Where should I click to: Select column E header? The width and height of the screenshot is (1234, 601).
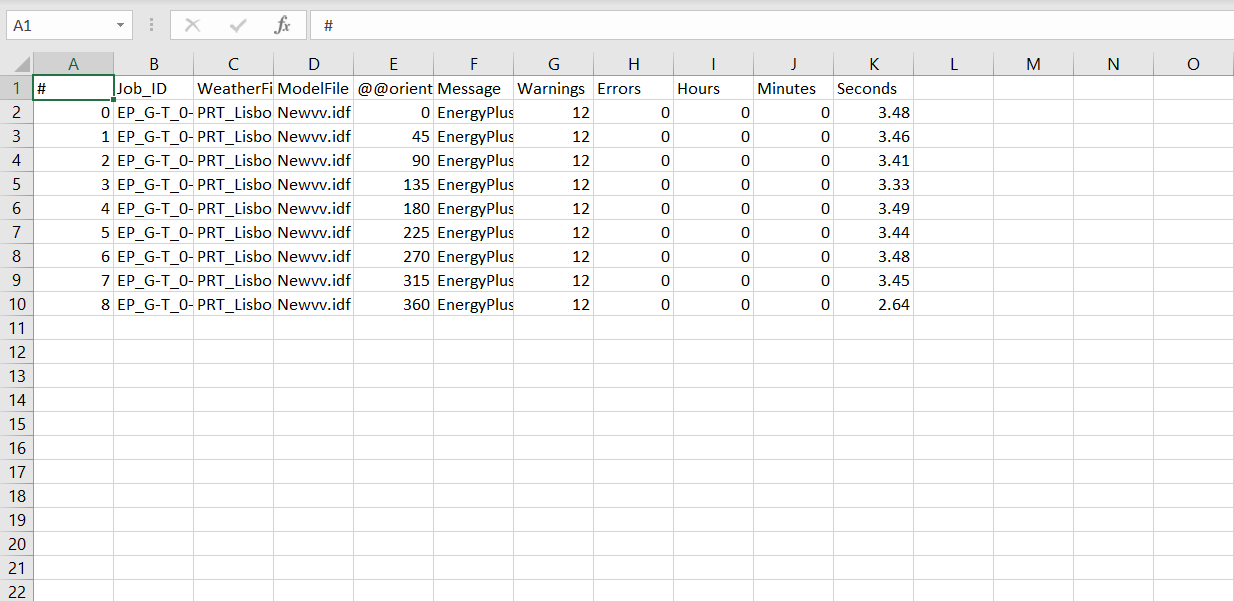[393, 64]
